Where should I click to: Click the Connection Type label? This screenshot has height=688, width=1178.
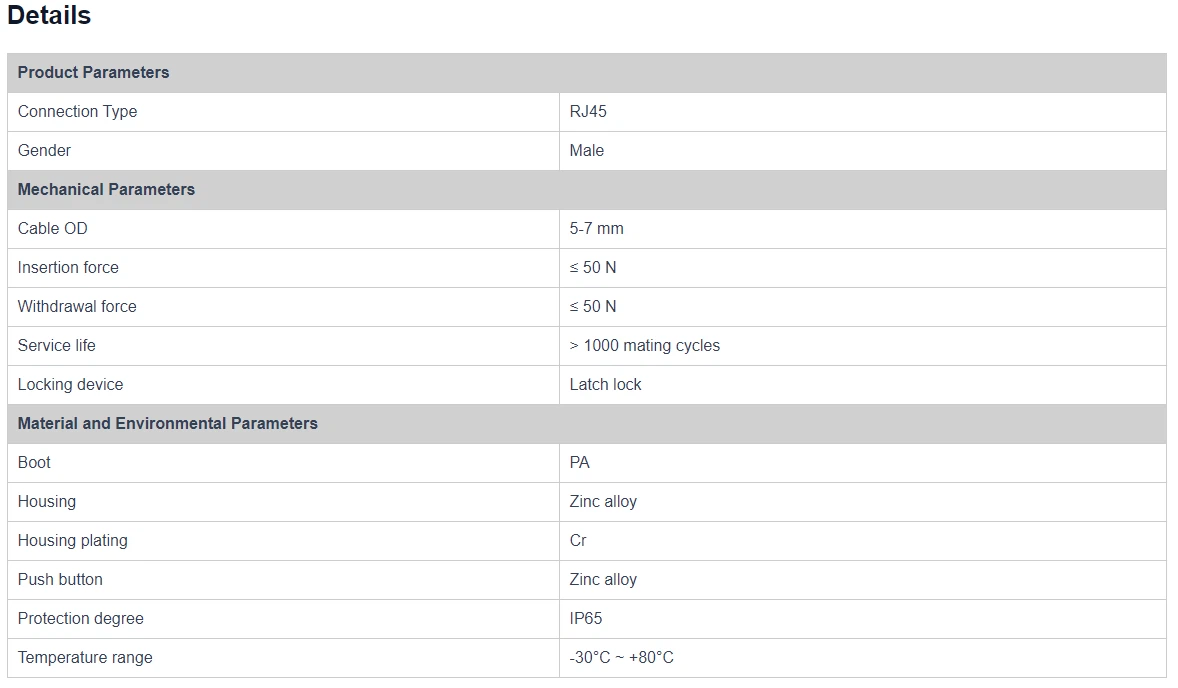tap(77, 111)
